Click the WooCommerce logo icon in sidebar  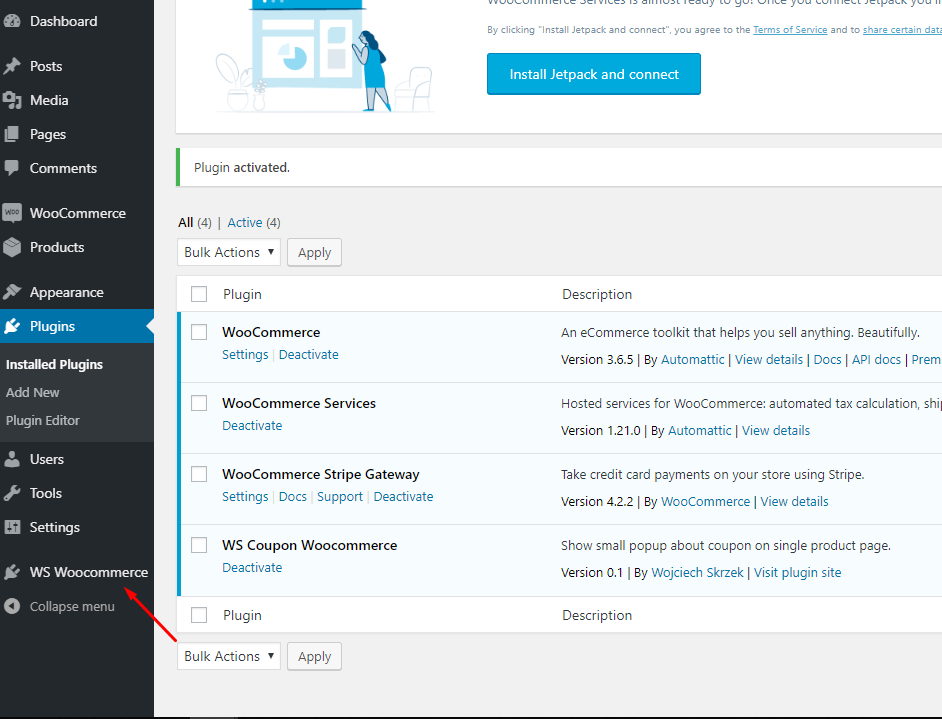(12, 213)
